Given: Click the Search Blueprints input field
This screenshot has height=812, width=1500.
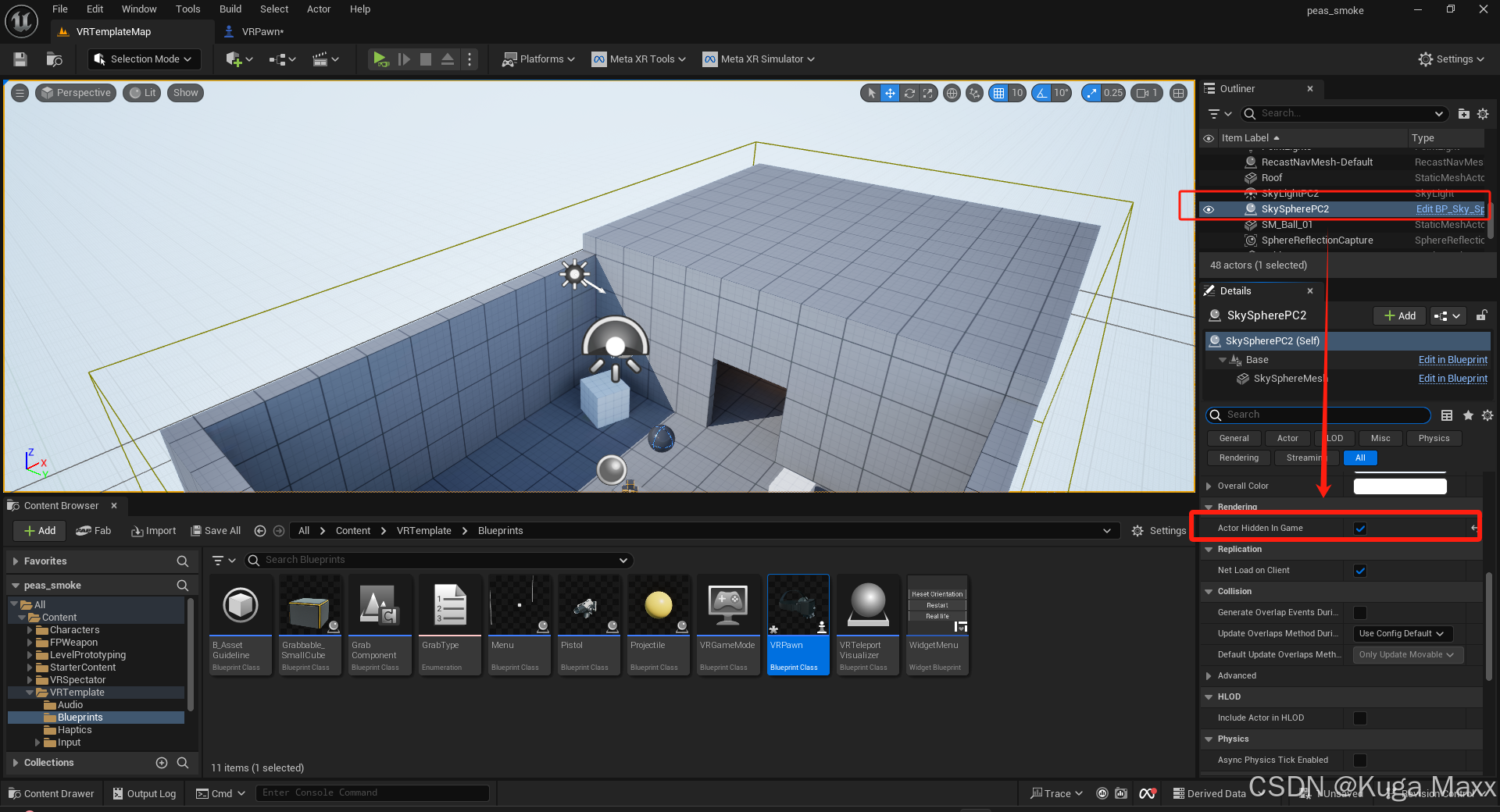Looking at the screenshot, I should click(x=439, y=561).
